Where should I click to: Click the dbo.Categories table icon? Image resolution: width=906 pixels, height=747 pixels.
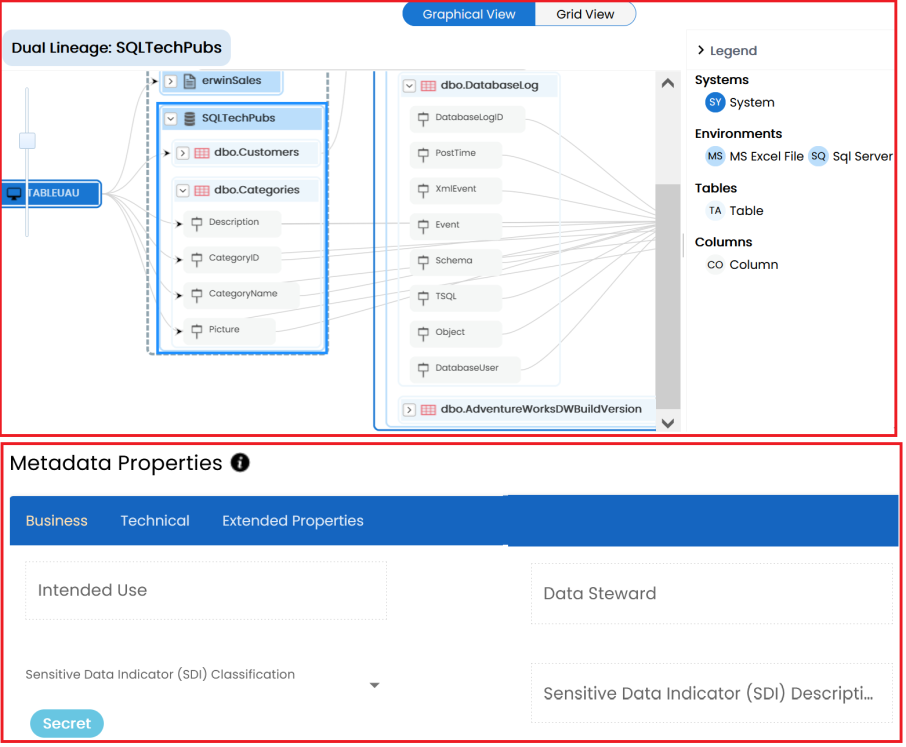pyautogui.click(x=202, y=191)
